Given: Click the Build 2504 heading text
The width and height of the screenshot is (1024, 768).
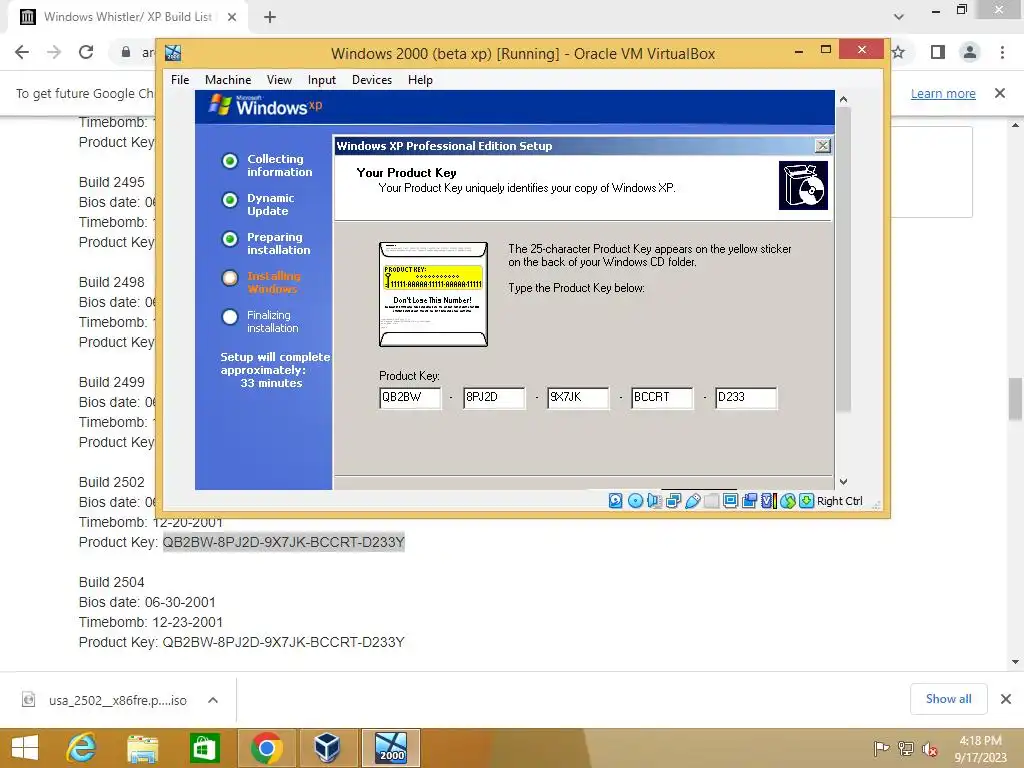Looking at the screenshot, I should 112,582.
